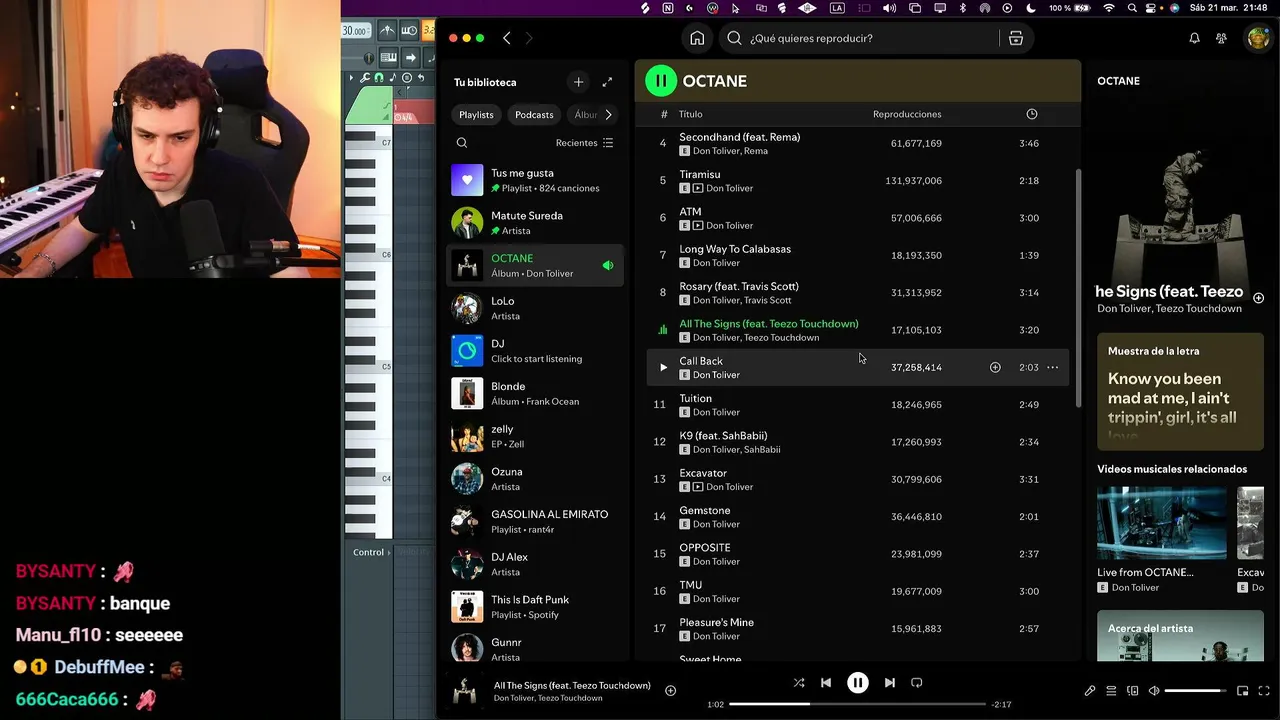Go back with the left arrow in Spotify
The height and width of the screenshot is (720, 1280).
click(507, 38)
